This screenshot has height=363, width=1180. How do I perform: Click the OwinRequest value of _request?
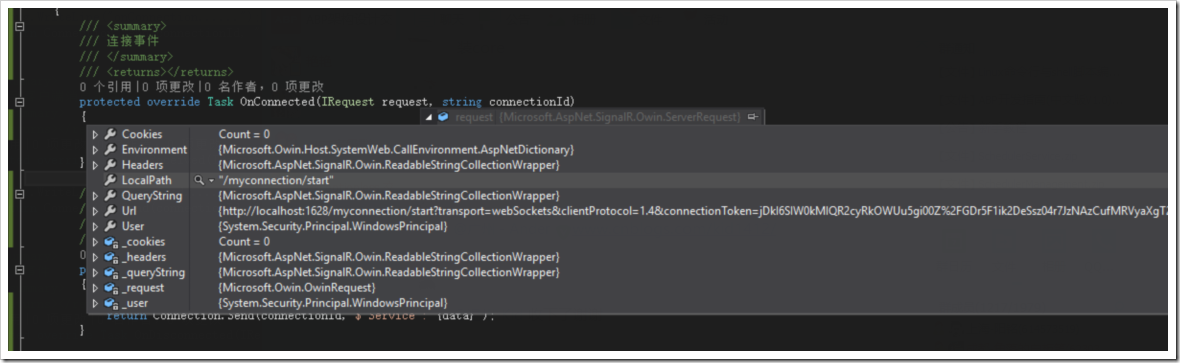[297, 288]
